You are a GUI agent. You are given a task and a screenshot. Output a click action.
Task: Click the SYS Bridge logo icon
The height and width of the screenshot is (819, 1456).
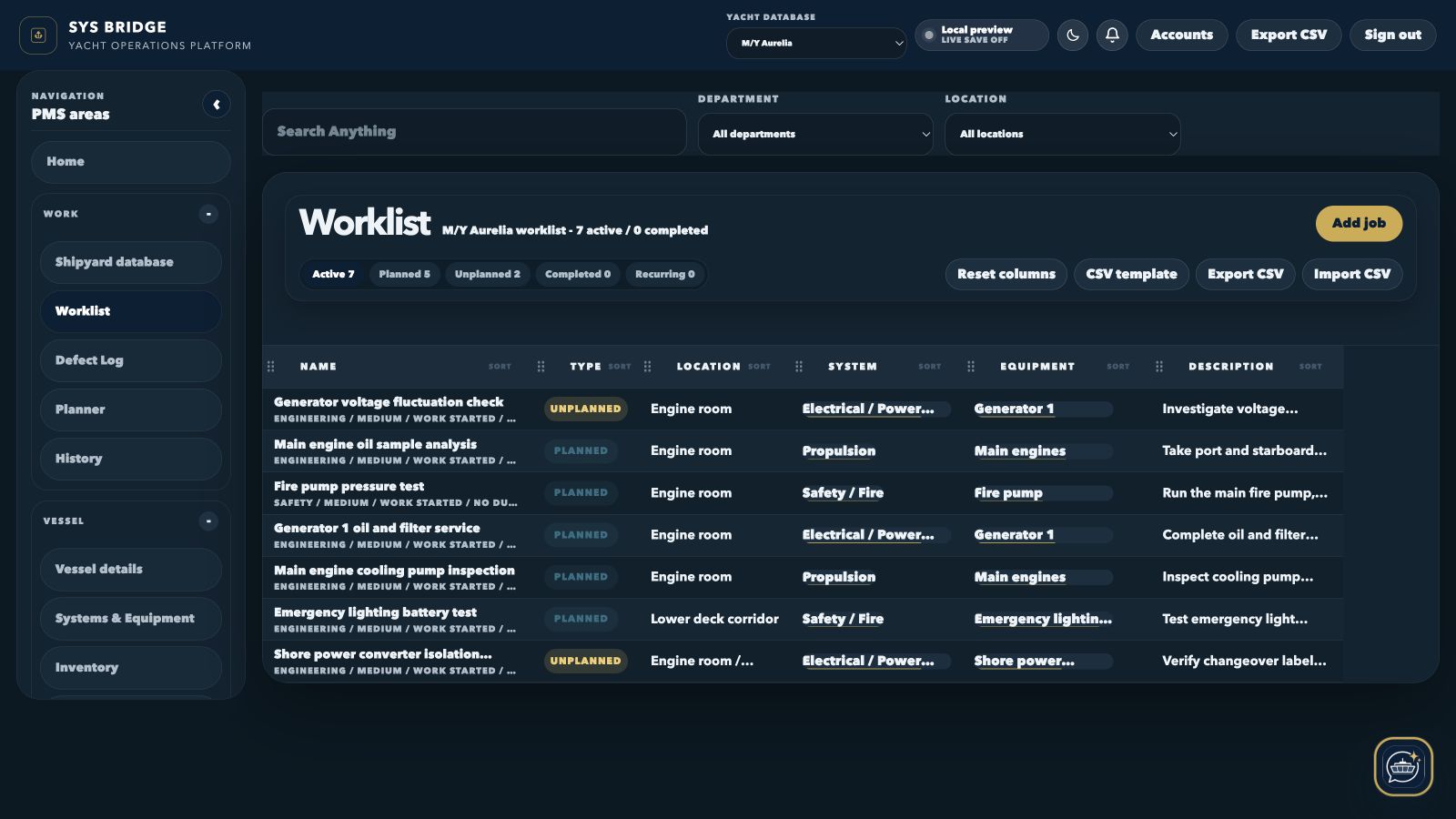point(38,35)
